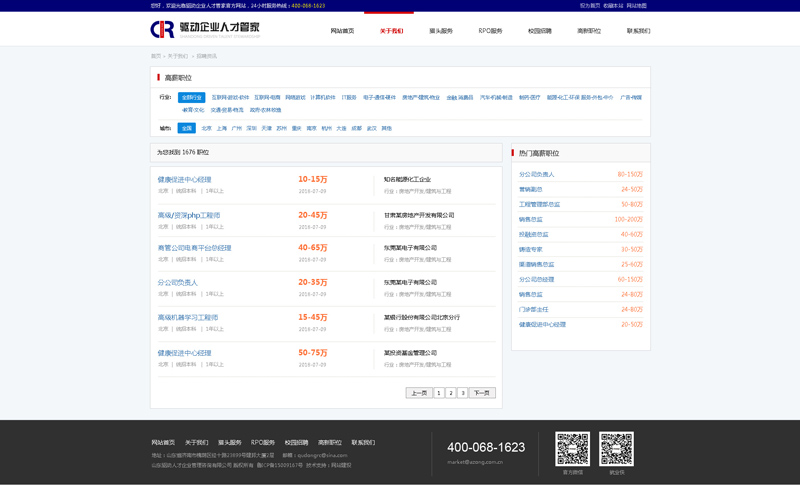Go to 猎头服务 in the main menu
Viewport: 800px width, 485px height.
tap(440, 31)
